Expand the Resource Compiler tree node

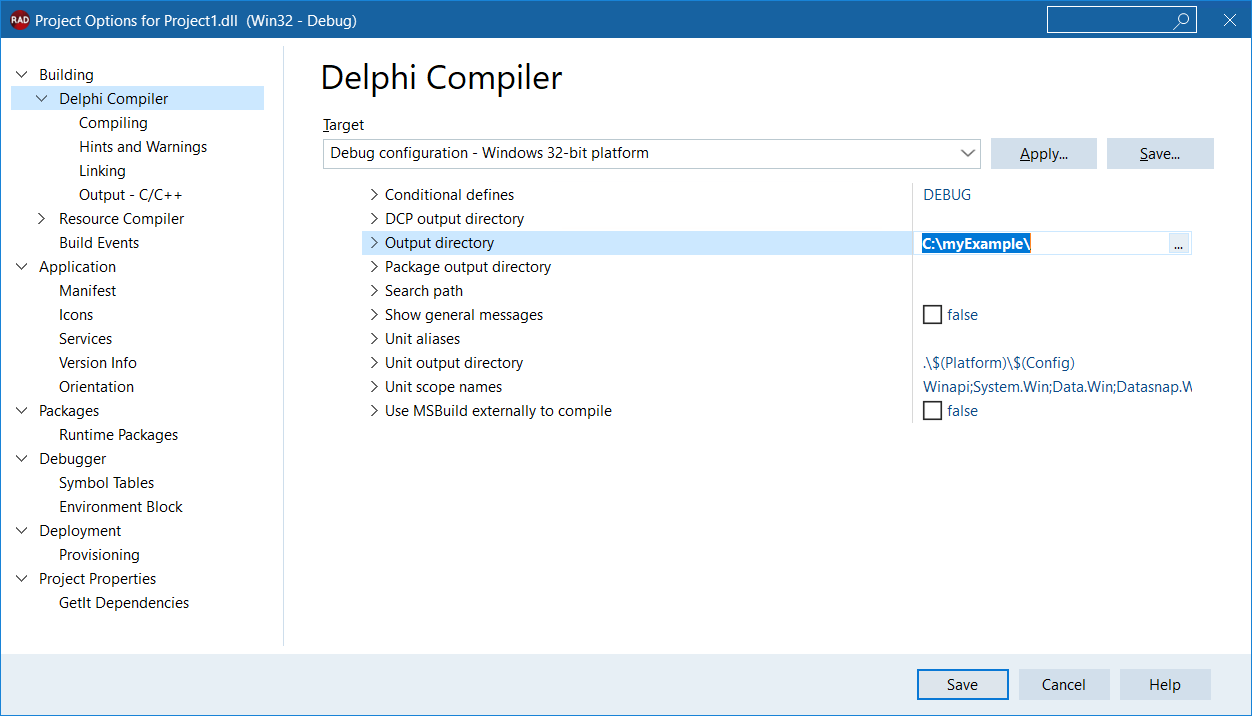click(42, 219)
